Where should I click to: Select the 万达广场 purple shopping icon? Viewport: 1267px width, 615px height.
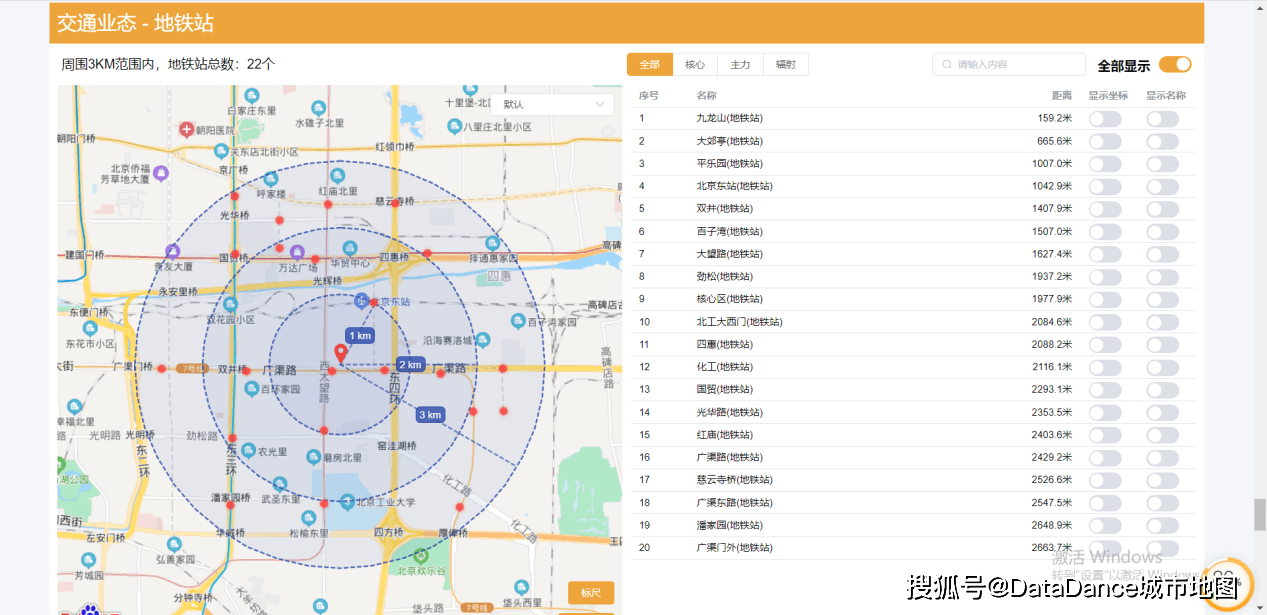[x=297, y=251]
